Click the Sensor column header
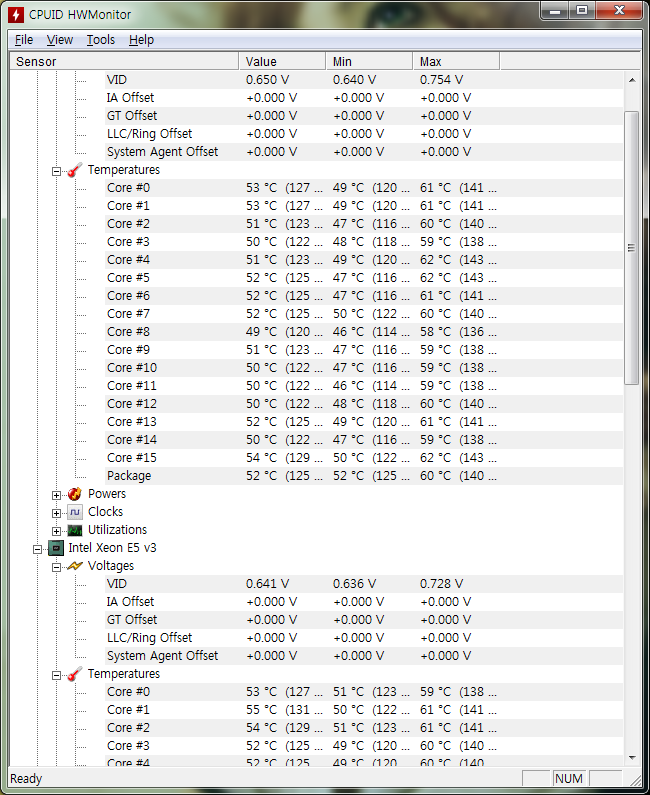This screenshot has width=650, height=795. tap(124, 61)
